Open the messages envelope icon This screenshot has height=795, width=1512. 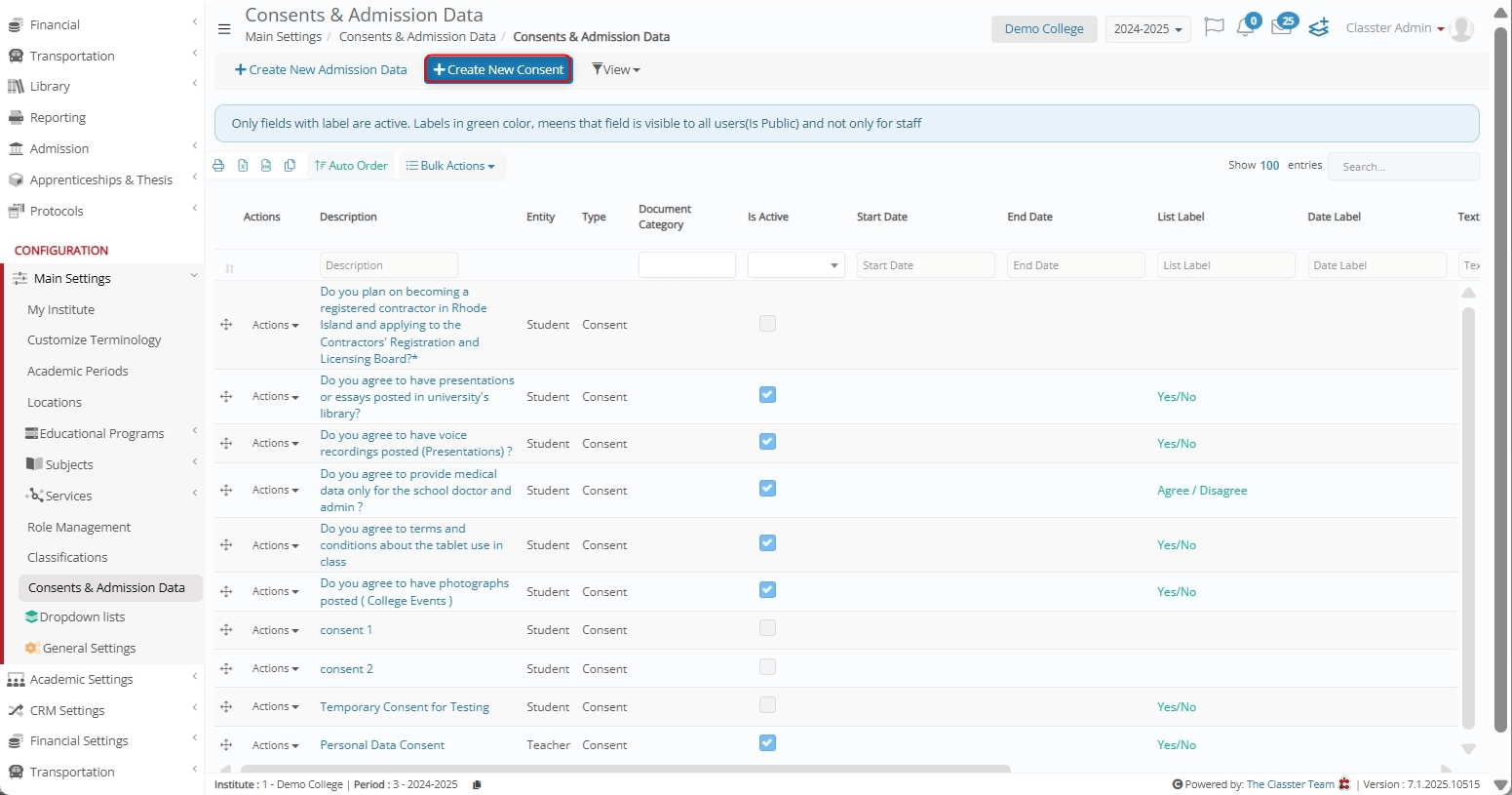pos(1281,28)
